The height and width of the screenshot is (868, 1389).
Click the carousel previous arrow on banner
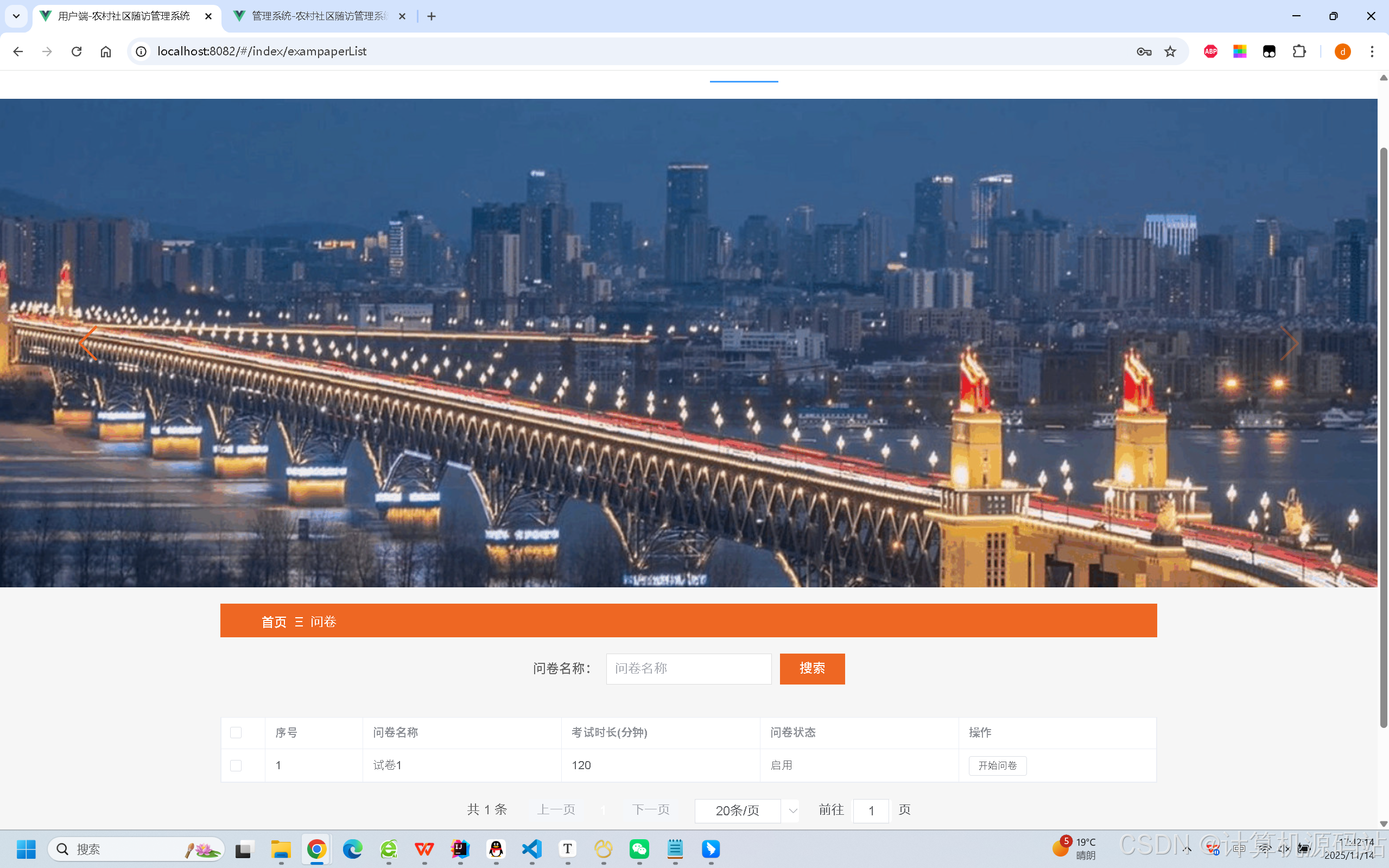(88, 343)
